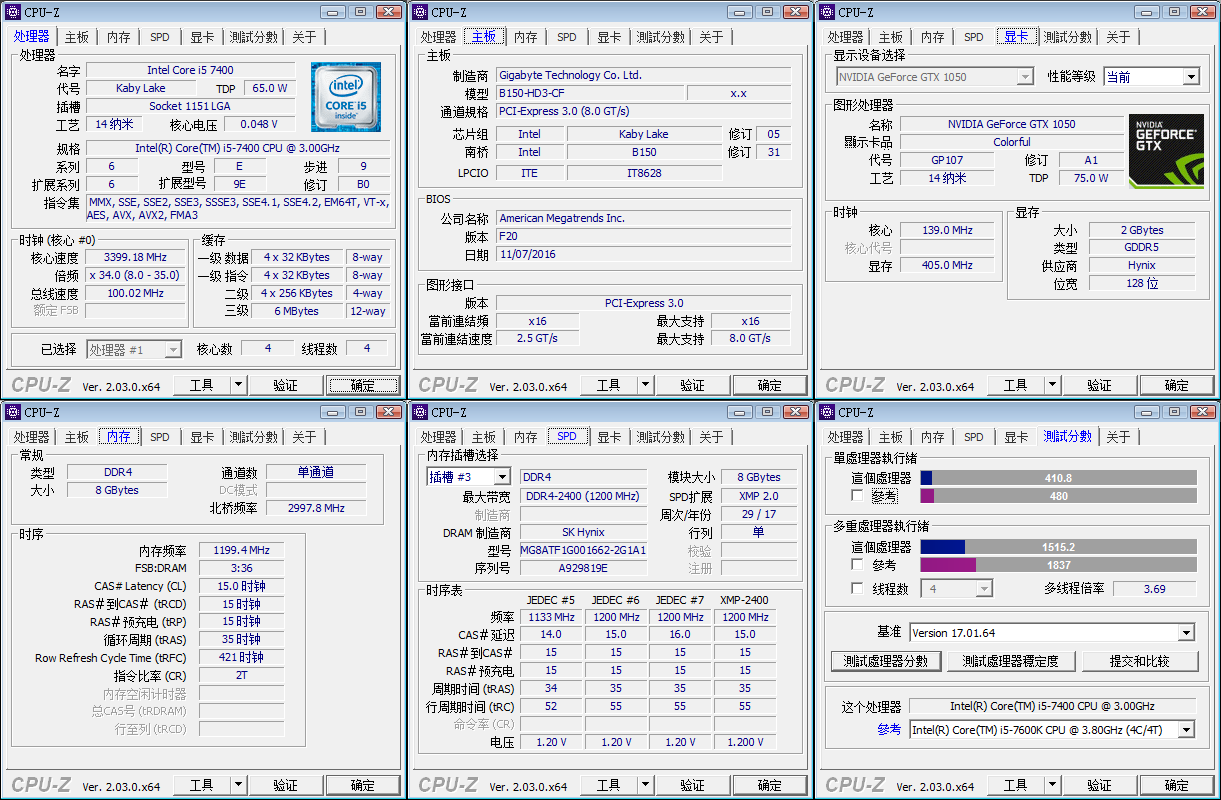Open the 工具 dropdown arrow in the 显卡 window
This screenshot has height=800, width=1221.
tap(1052, 385)
